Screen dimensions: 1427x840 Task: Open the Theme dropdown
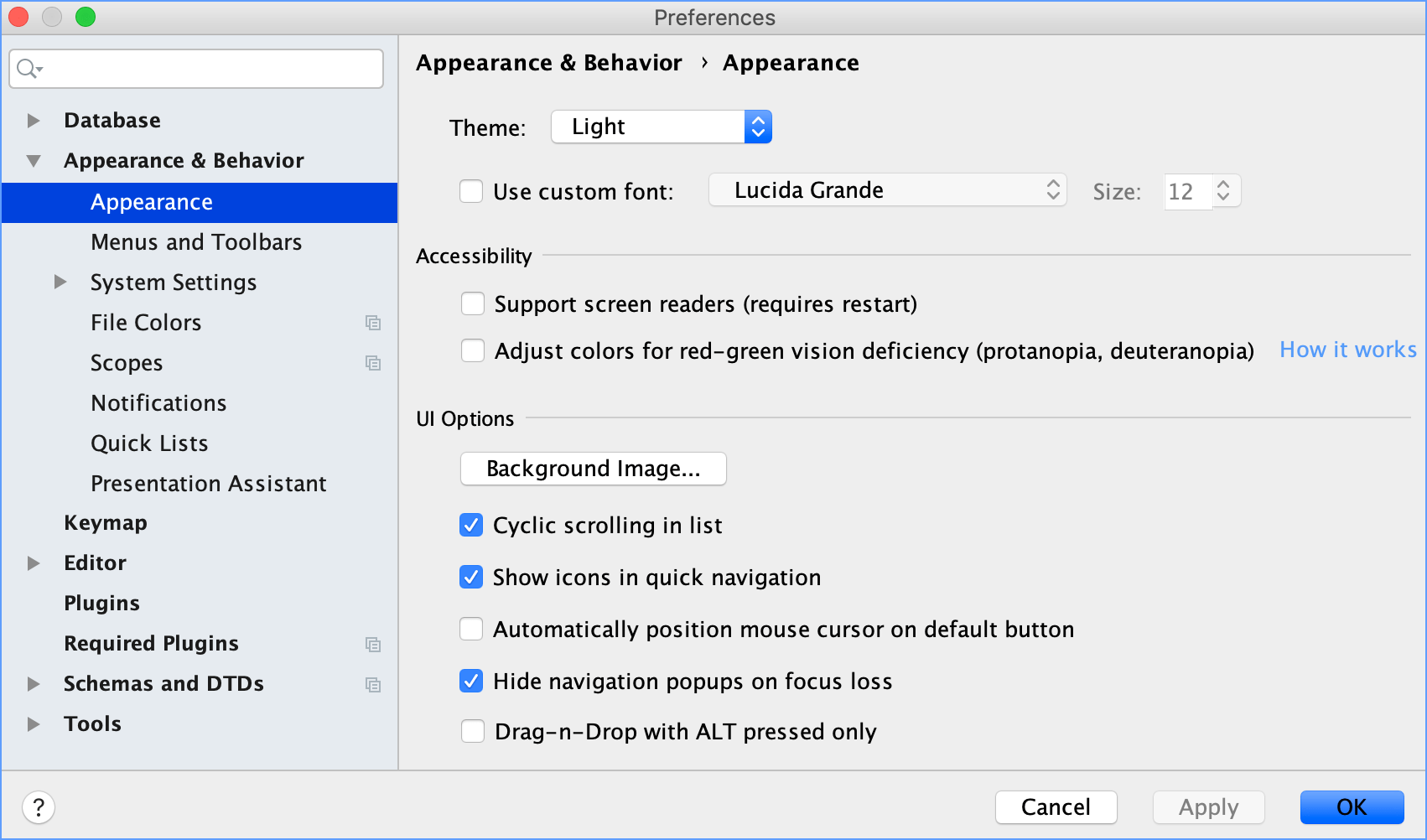coord(757,127)
